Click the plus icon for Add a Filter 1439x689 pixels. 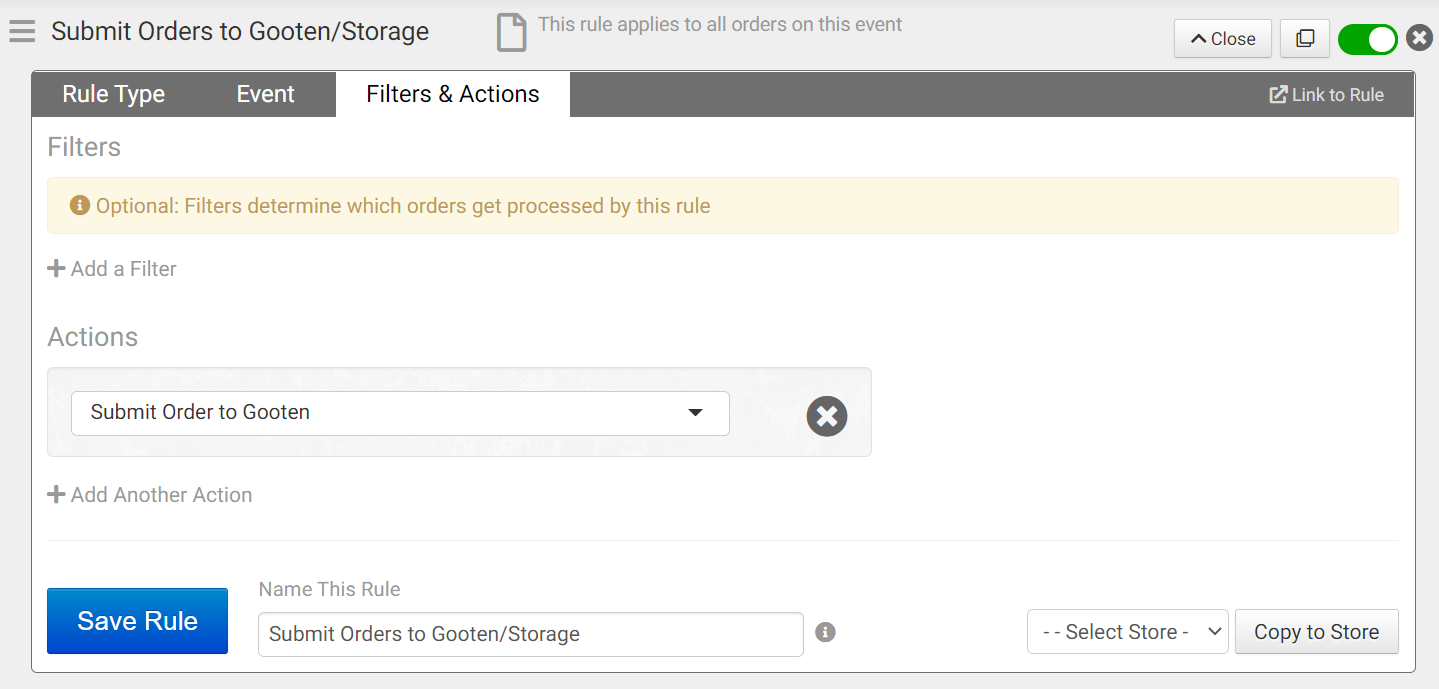pos(57,269)
